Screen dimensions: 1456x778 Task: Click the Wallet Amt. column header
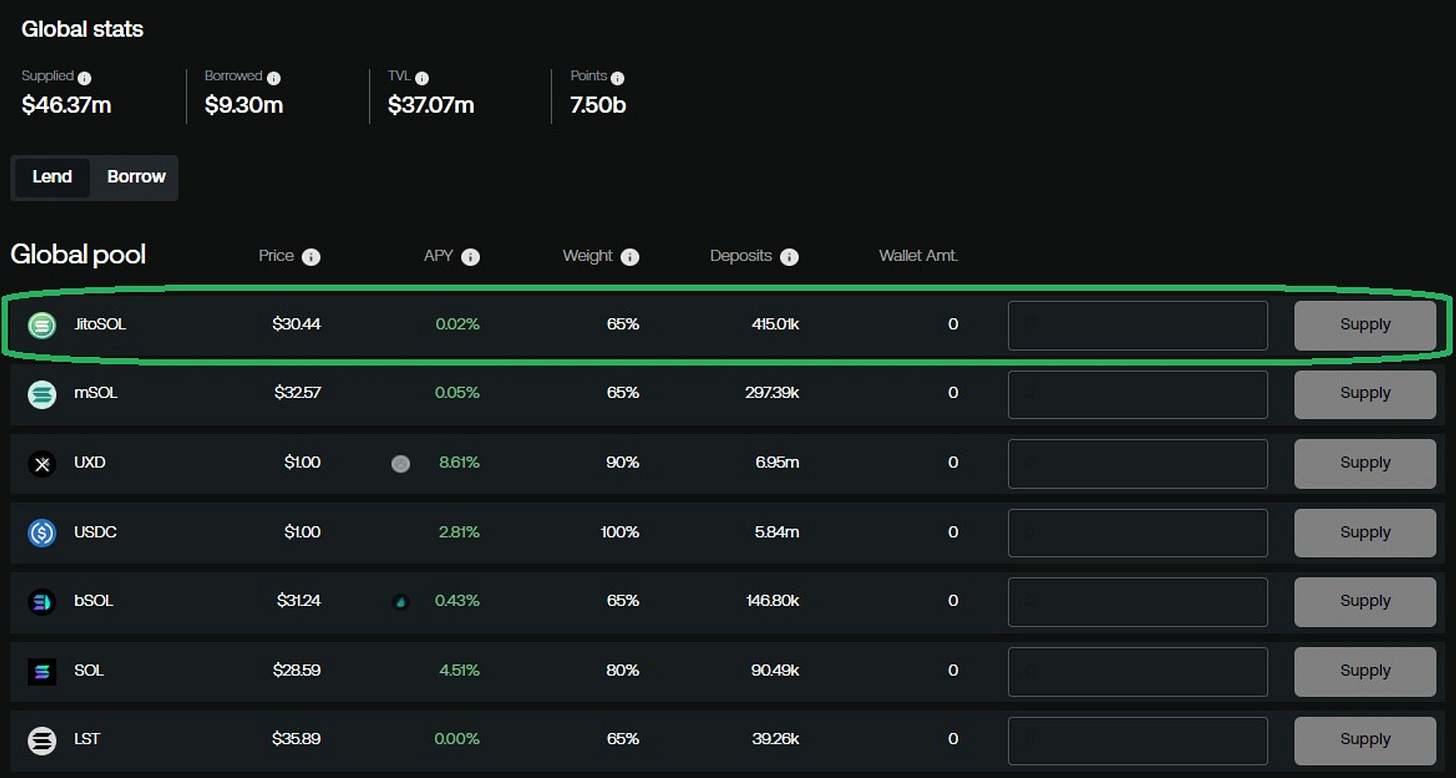(918, 256)
